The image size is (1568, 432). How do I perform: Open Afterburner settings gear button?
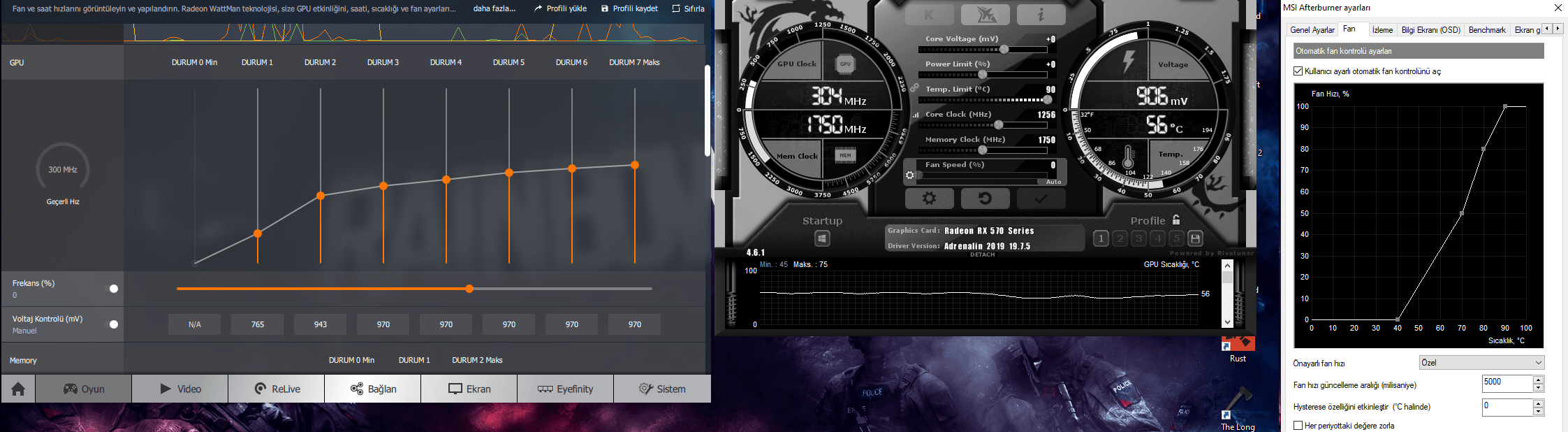coord(929,199)
